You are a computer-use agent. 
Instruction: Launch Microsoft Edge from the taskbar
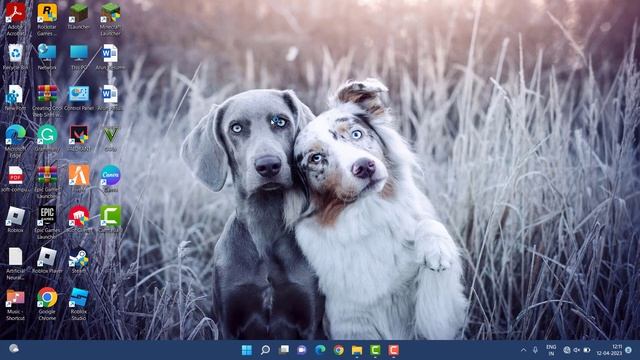320,350
